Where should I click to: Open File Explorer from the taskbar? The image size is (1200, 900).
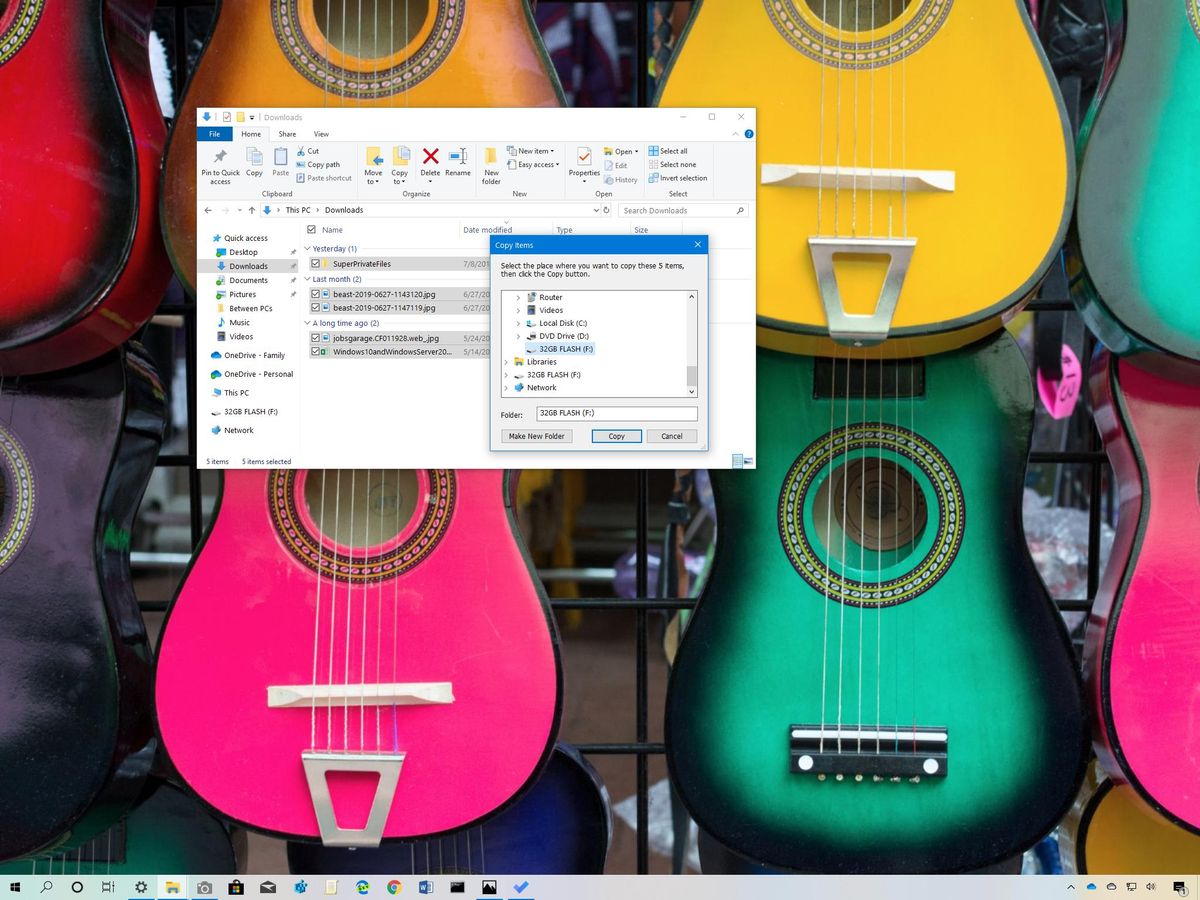[172, 886]
